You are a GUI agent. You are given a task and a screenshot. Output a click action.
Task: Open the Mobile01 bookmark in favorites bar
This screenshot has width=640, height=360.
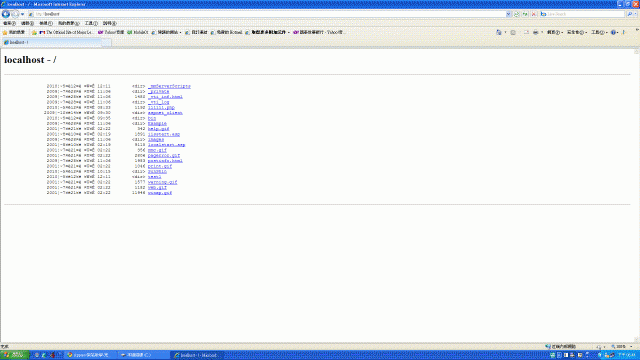tap(138, 32)
